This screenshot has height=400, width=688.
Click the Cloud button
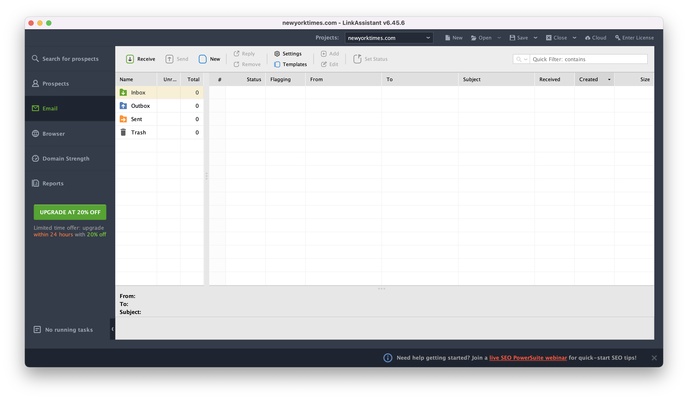[595, 38]
